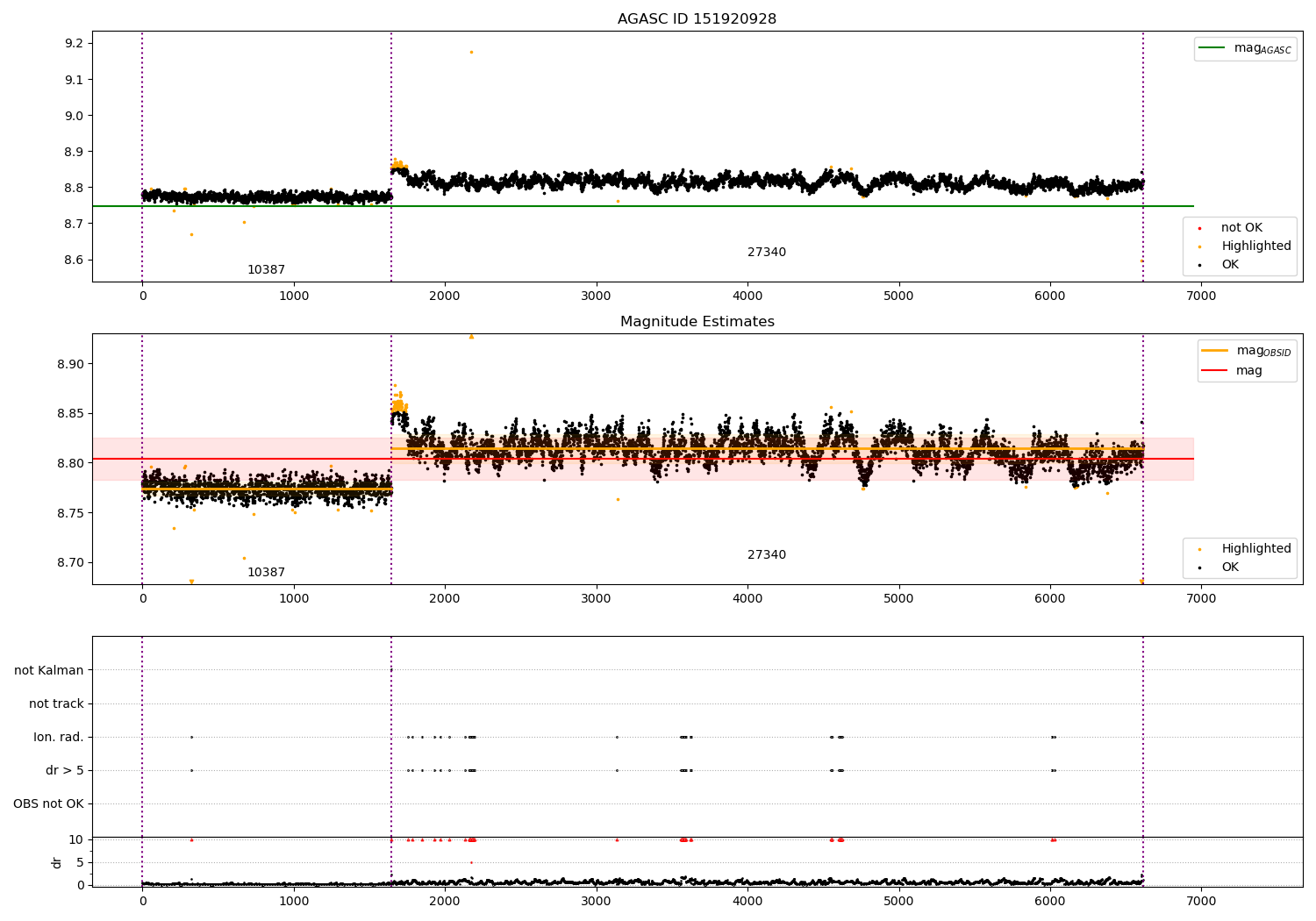Select the "8.85" y-axis tick label
Viewport: 1316px width, 921px height.
pos(70,414)
